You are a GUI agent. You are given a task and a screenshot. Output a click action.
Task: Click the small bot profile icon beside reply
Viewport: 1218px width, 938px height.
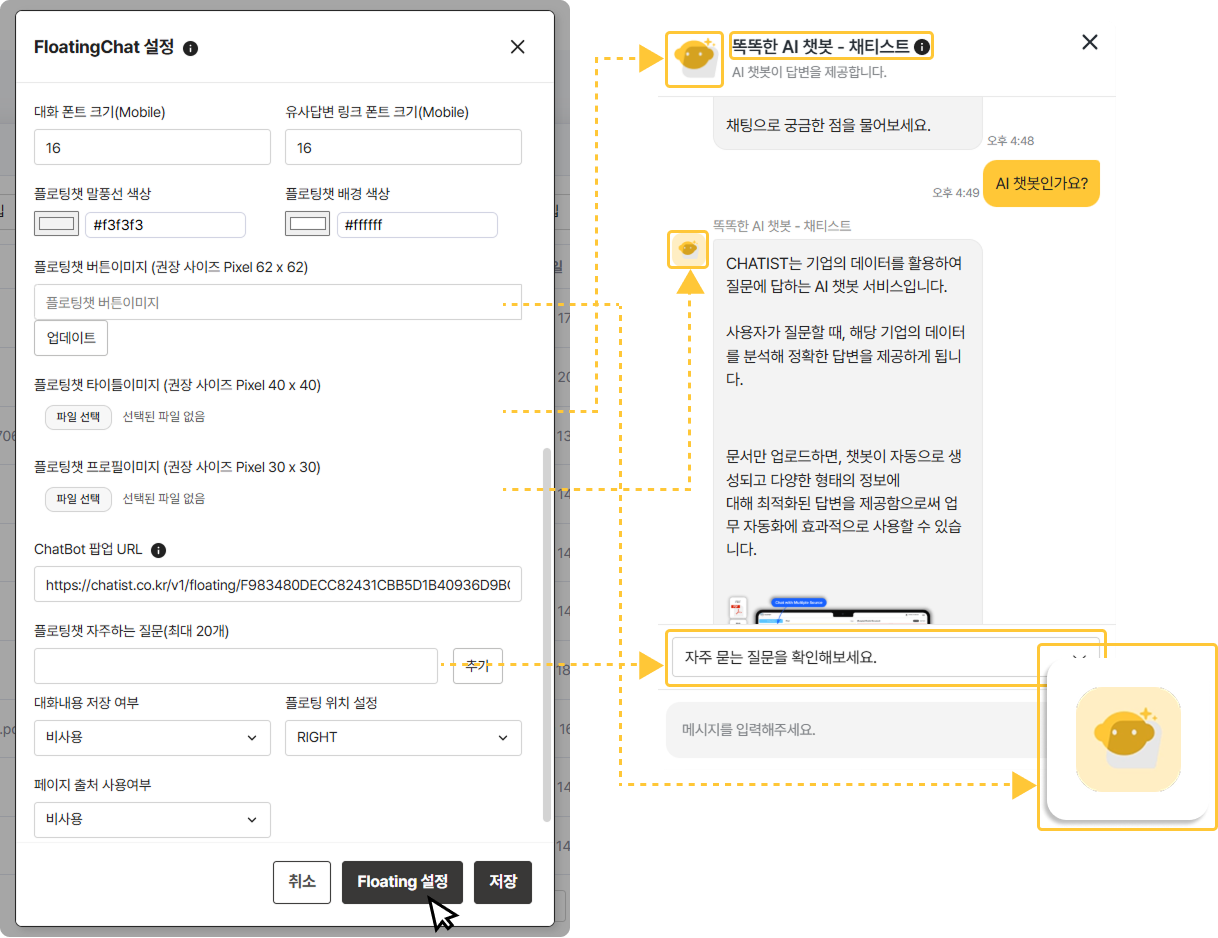[688, 248]
